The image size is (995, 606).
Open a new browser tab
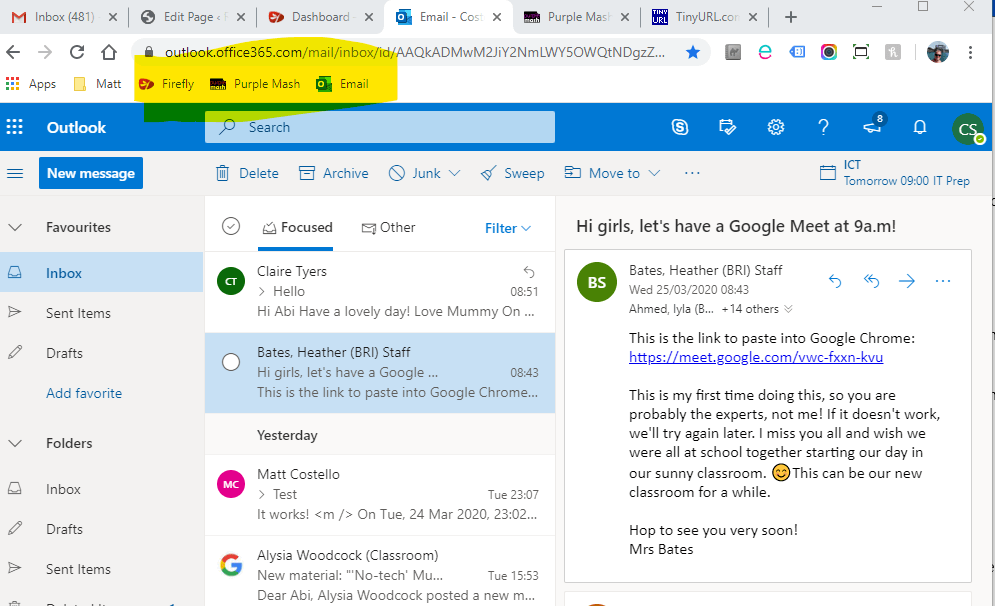[791, 17]
